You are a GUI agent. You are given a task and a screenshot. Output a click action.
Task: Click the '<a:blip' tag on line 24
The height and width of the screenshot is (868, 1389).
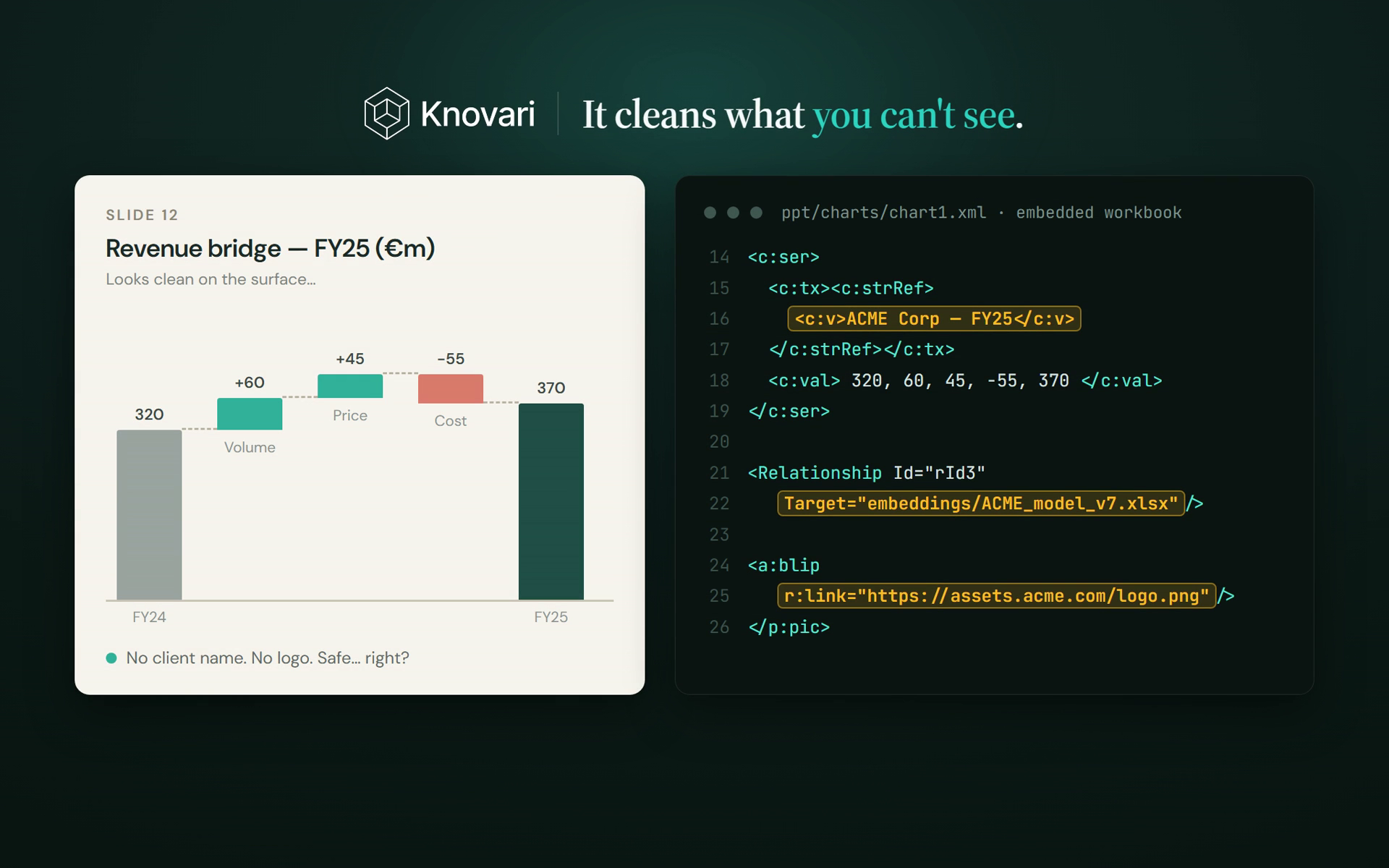point(783,566)
